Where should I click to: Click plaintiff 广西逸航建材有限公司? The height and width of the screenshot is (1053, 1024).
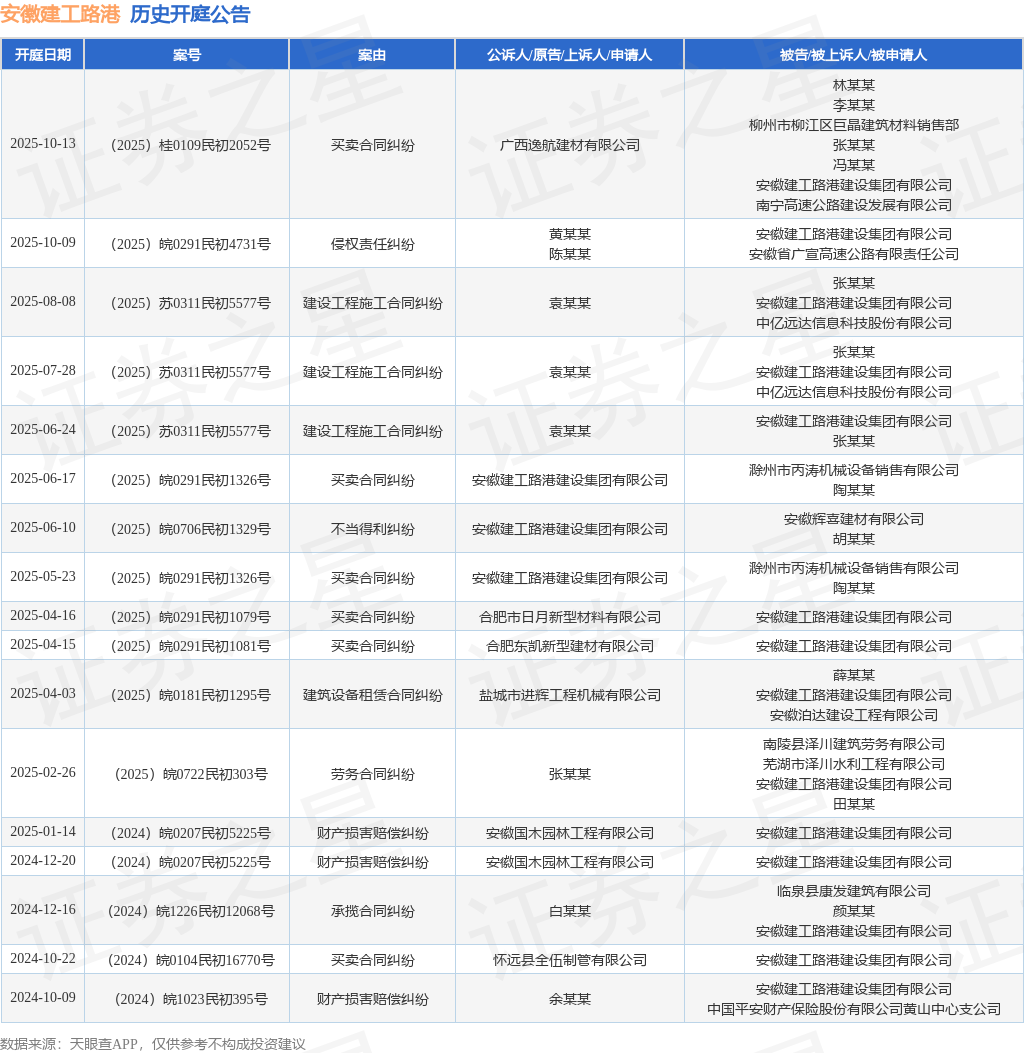coord(569,145)
